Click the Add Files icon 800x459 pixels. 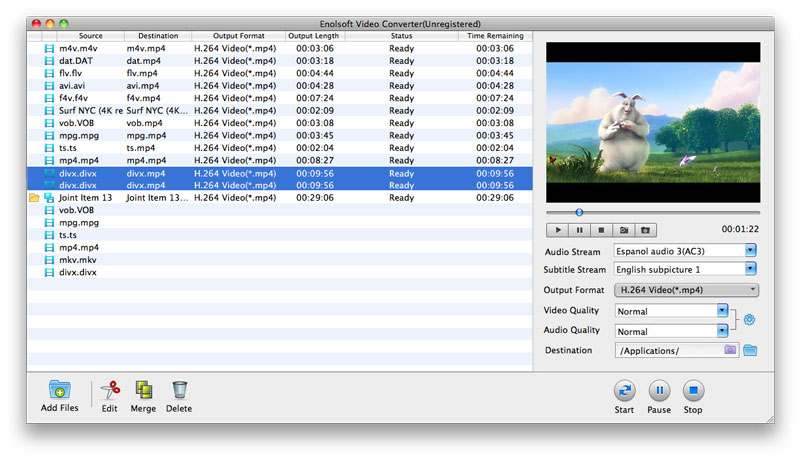59,390
